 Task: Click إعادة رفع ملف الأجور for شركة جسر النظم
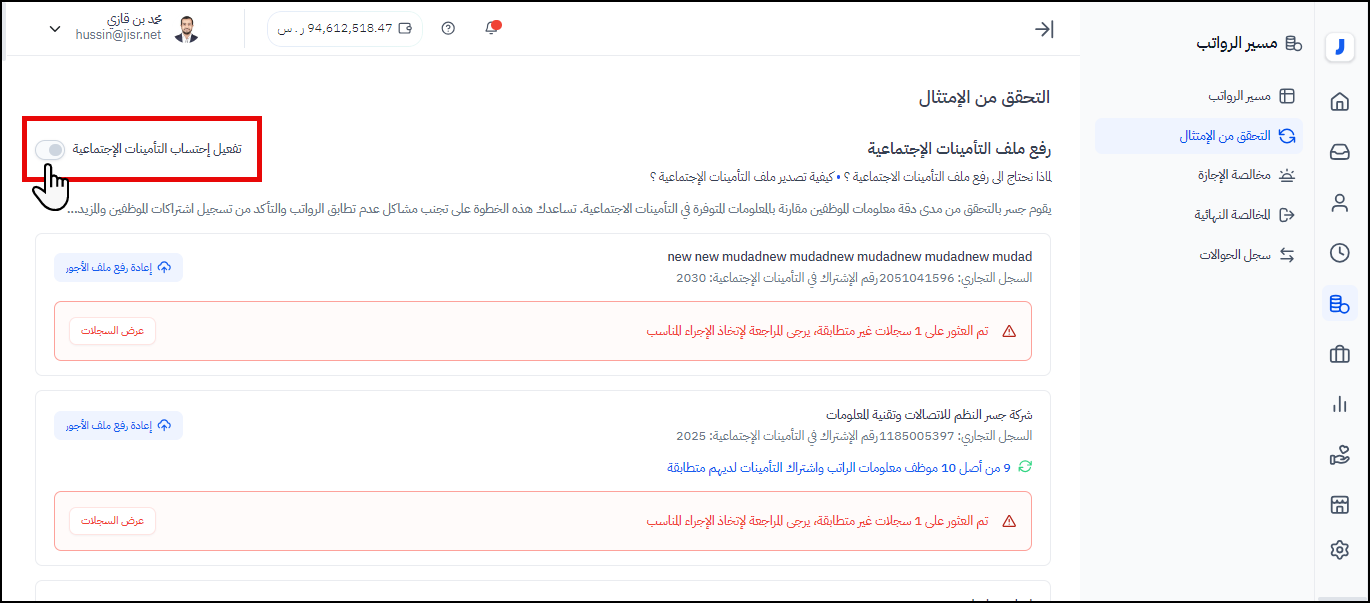pyautogui.click(x=119, y=426)
